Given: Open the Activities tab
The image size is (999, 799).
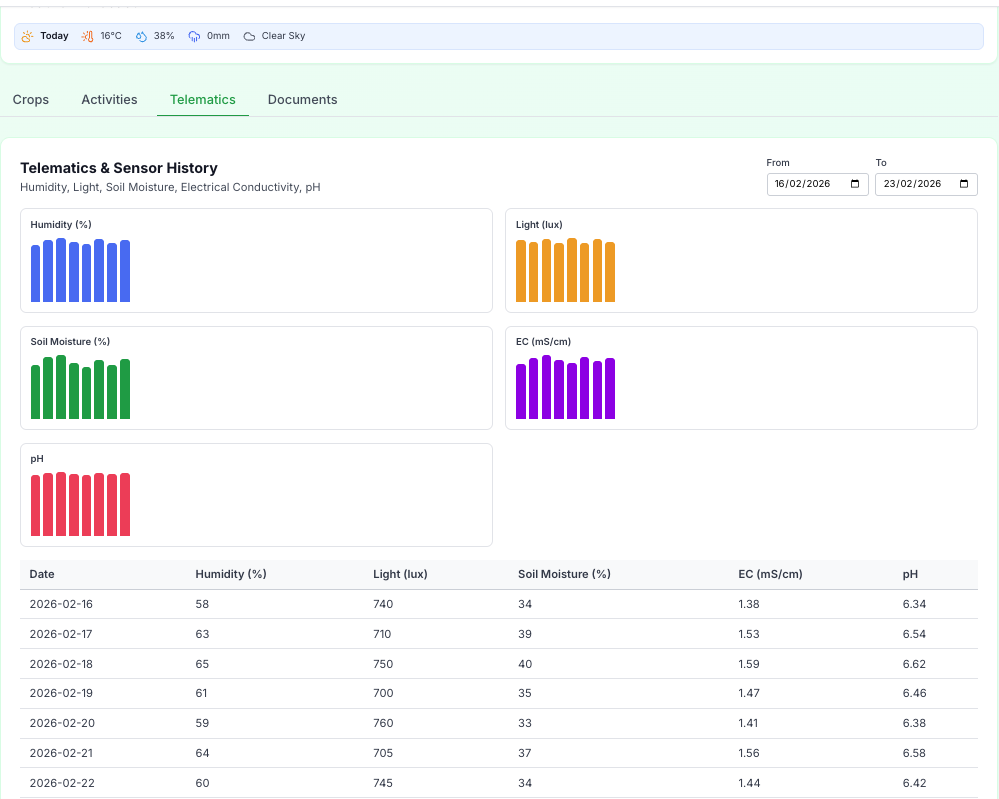Looking at the screenshot, I should click(109, 99).
